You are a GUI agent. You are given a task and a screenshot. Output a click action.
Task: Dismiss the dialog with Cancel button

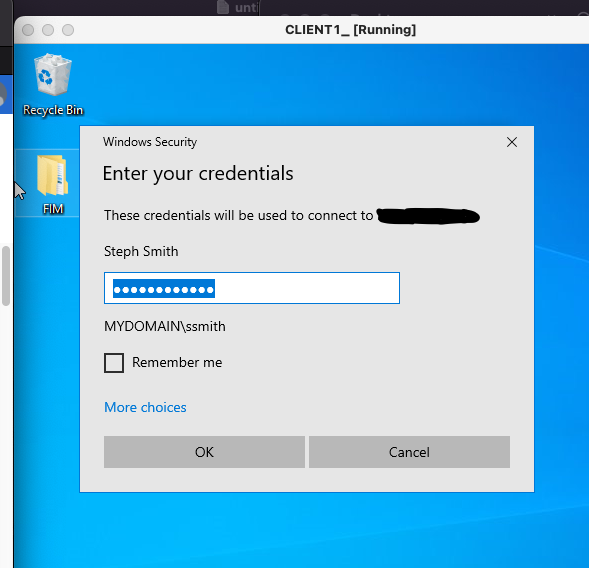point(409,452)
